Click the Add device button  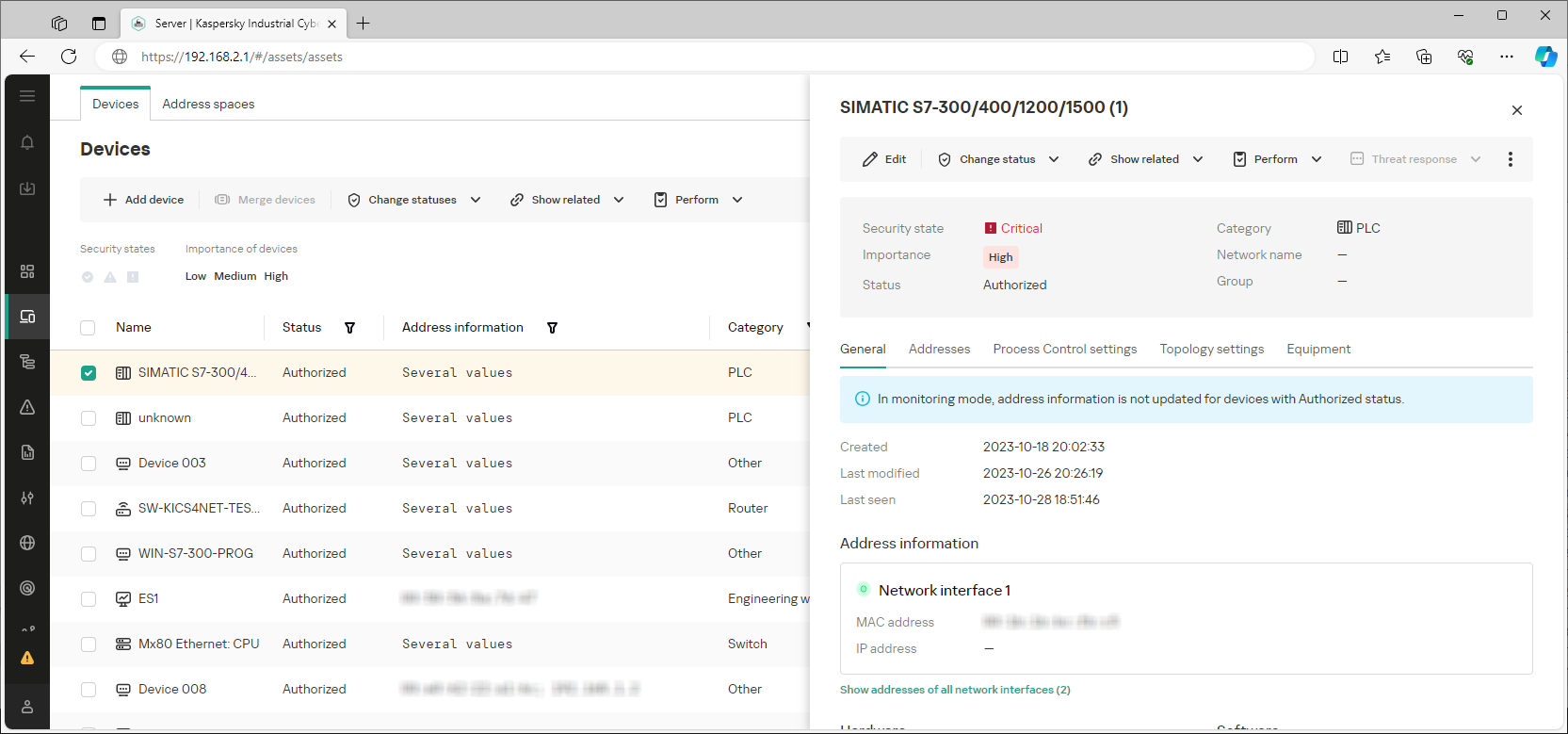click(144, 200)
